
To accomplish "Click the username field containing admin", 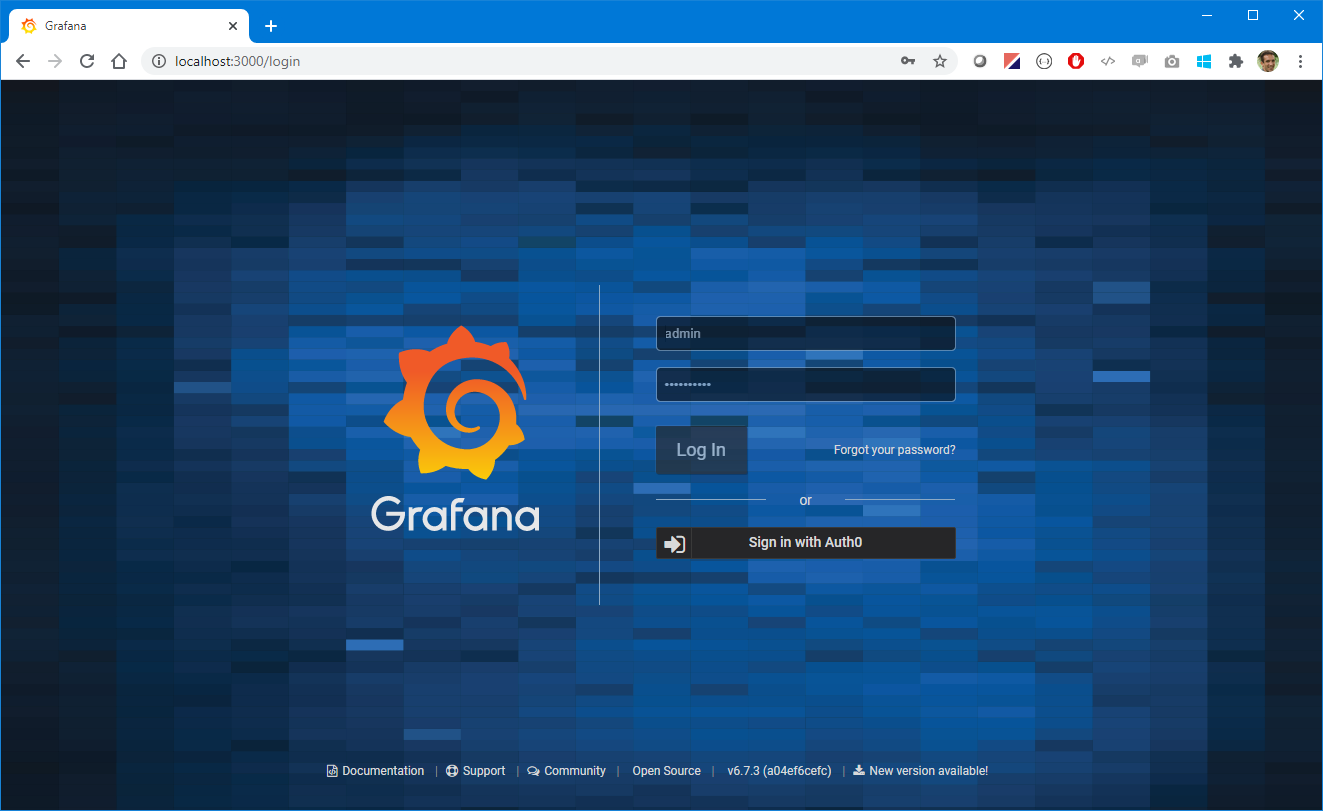I will [805, 334].
